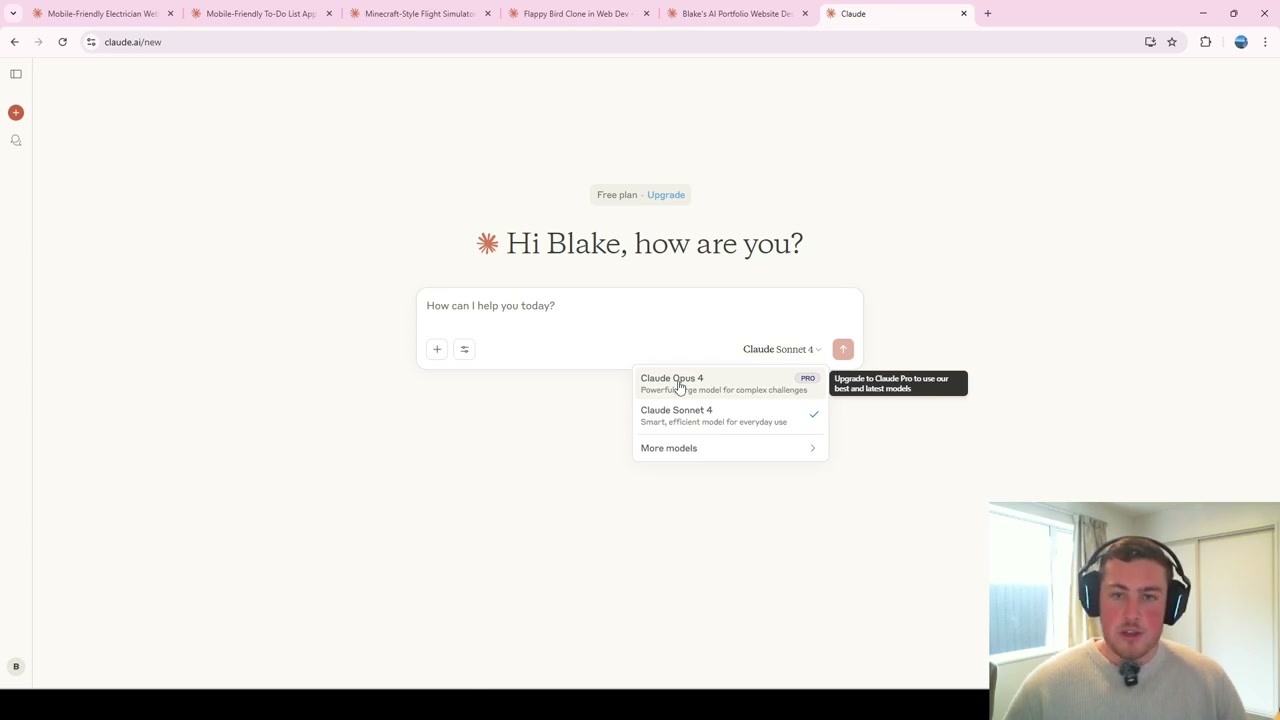Viewport: 1280px width, 720px height.
Task: Close Blake's AI Portfolio Website tab
Action: (x=805, y=14)
